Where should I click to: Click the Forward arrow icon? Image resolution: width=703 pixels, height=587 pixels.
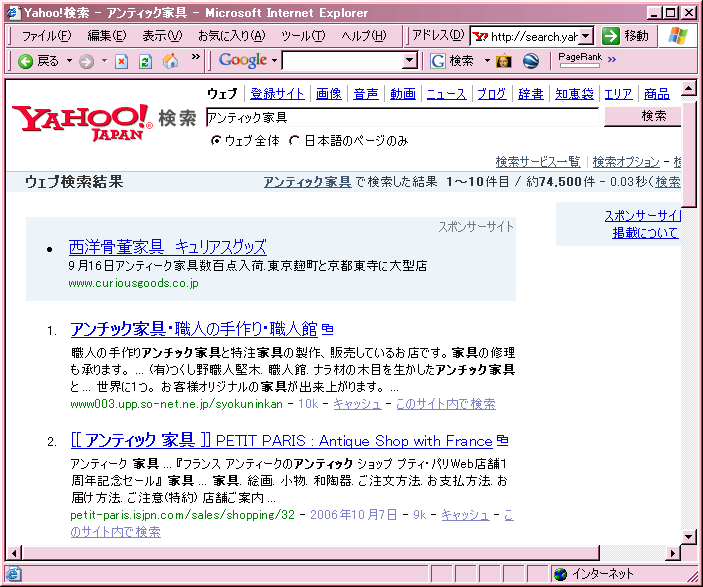(87, 61)
